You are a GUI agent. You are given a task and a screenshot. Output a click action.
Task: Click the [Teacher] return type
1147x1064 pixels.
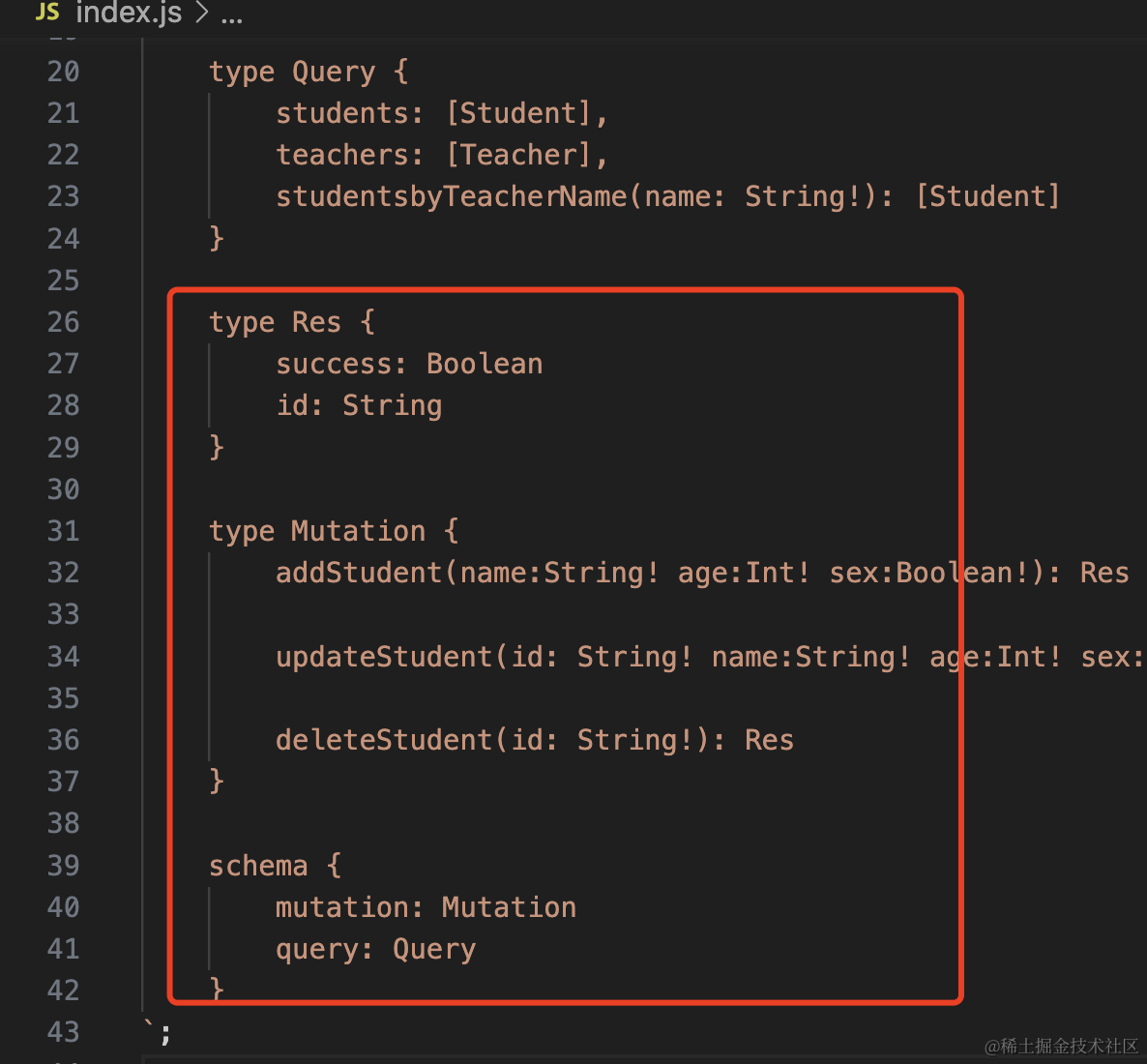click(x=518, y=155)
